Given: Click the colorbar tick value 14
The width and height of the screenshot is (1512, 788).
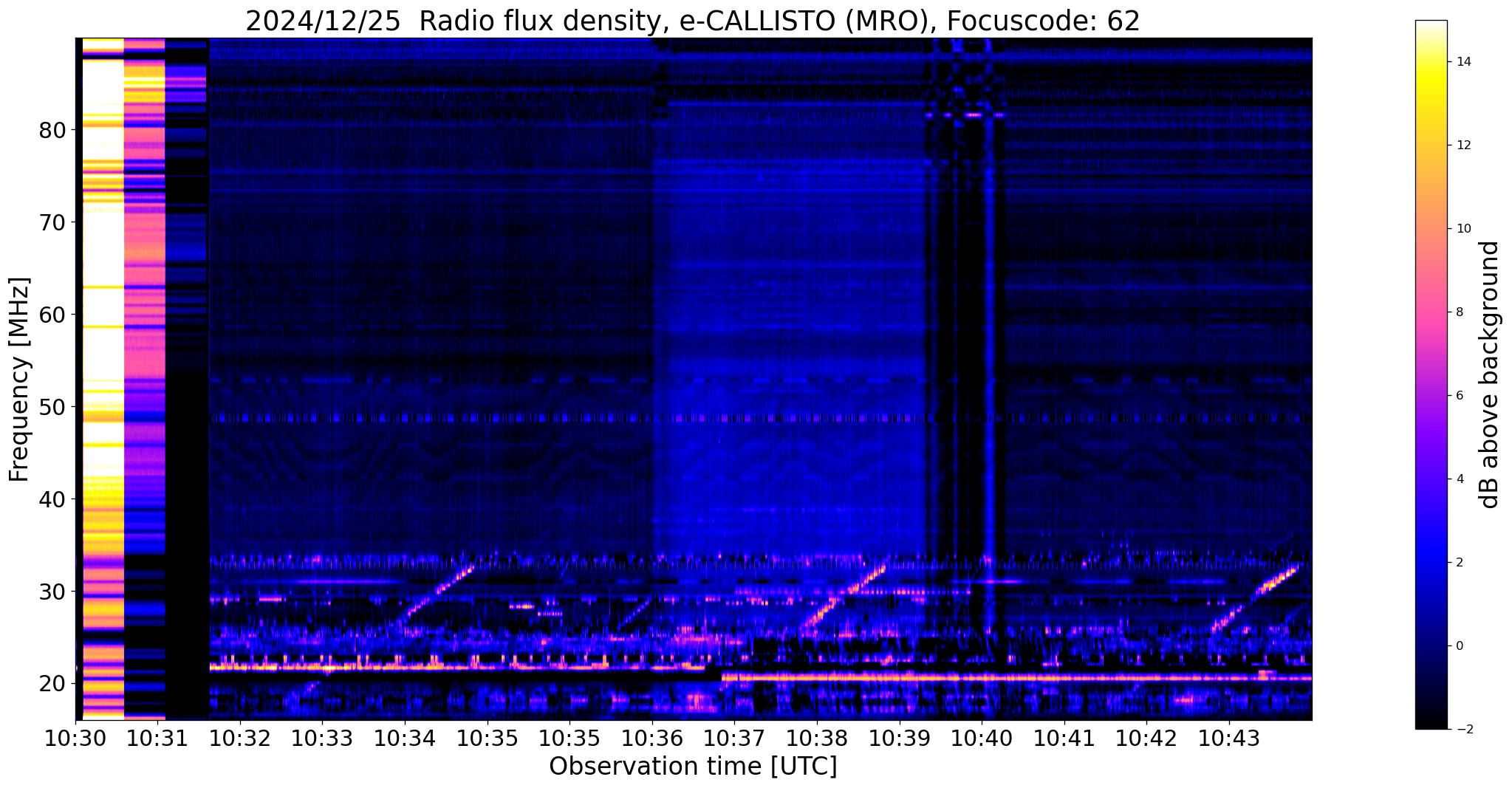Looking at the screenshot, I should [x=1463, y=62].
